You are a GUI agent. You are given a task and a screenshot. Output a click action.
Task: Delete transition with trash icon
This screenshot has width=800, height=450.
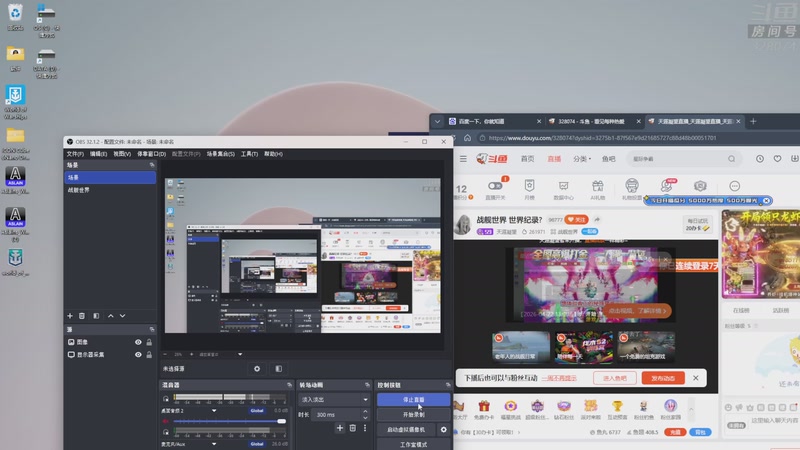[353, 428]
